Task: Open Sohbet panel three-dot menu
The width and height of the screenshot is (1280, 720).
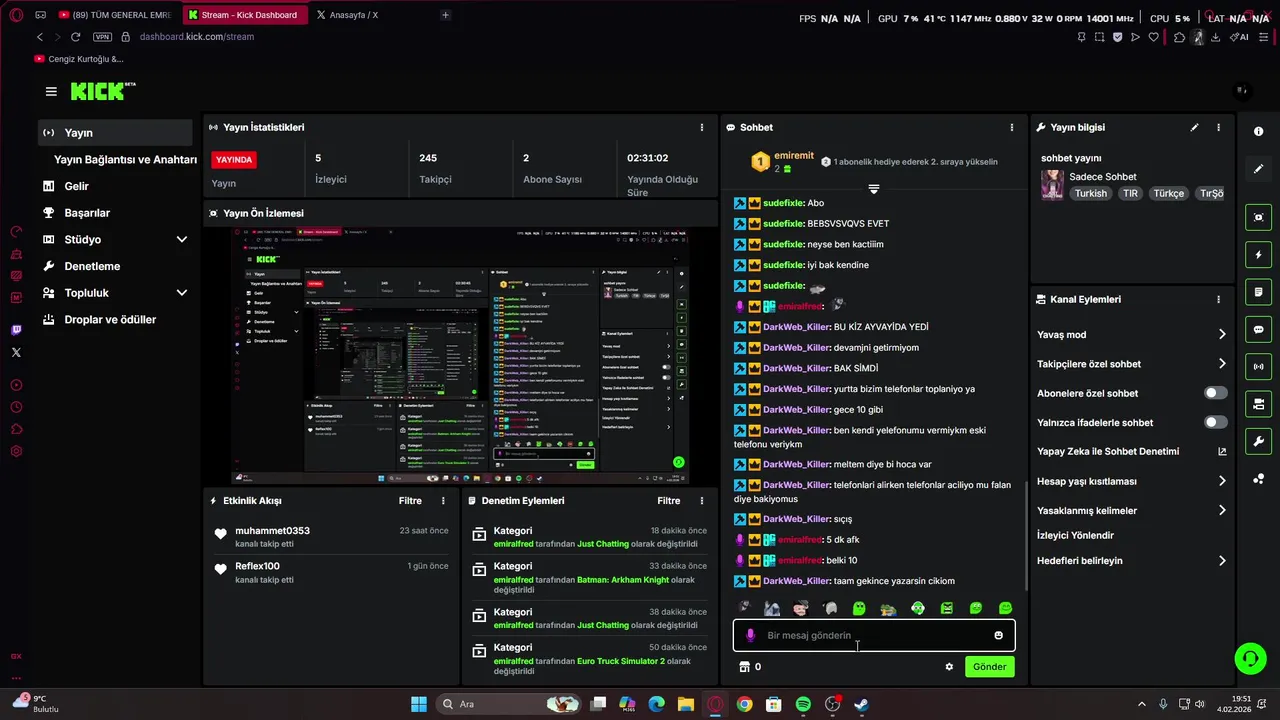Action: pyautogui.click(x=1011, y=127)
